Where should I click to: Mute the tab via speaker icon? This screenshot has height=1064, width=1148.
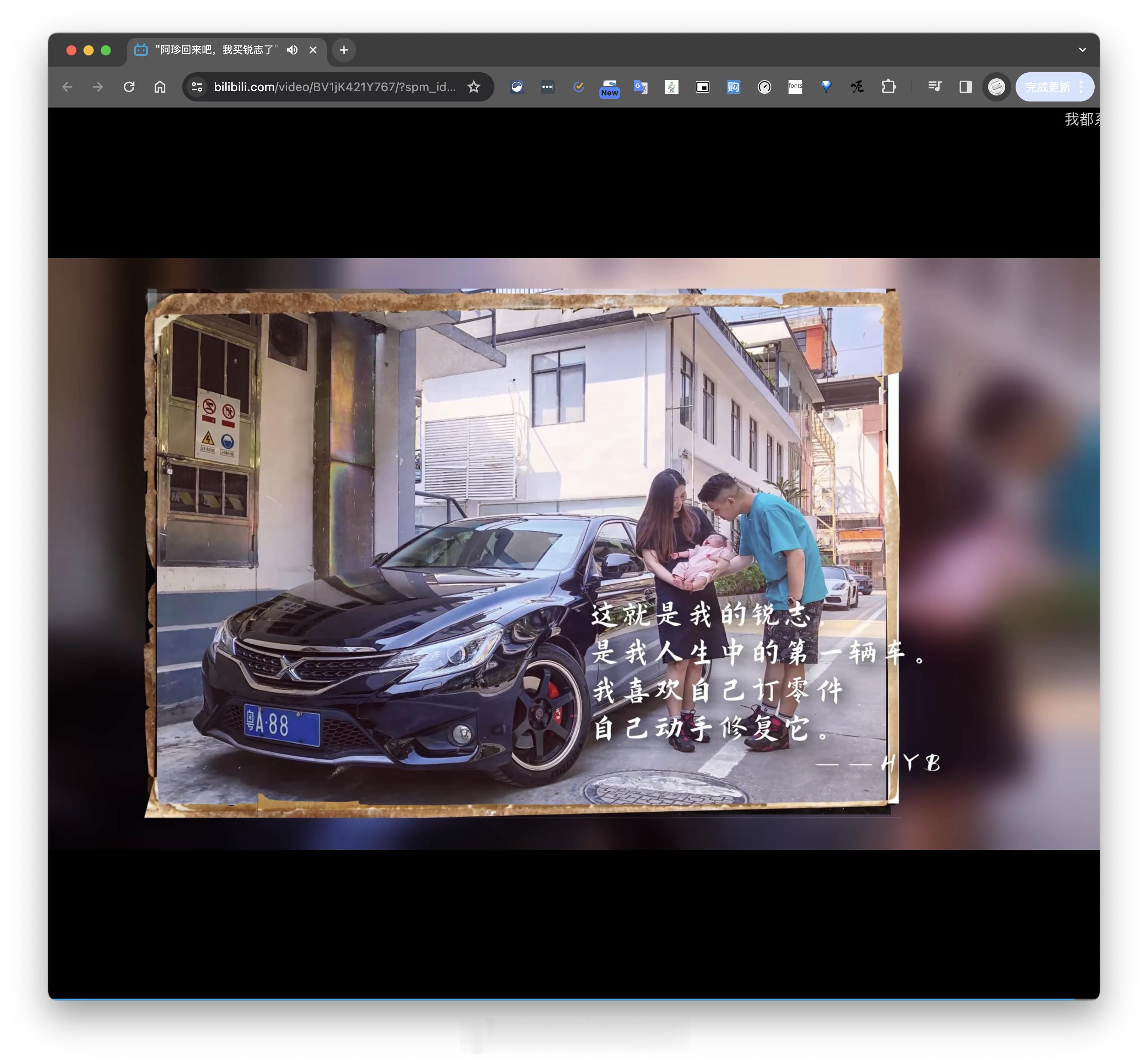[x=292, y=50]
